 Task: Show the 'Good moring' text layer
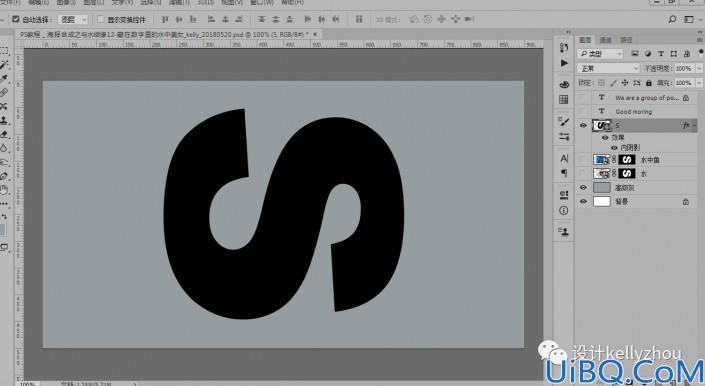click(583, 111)
